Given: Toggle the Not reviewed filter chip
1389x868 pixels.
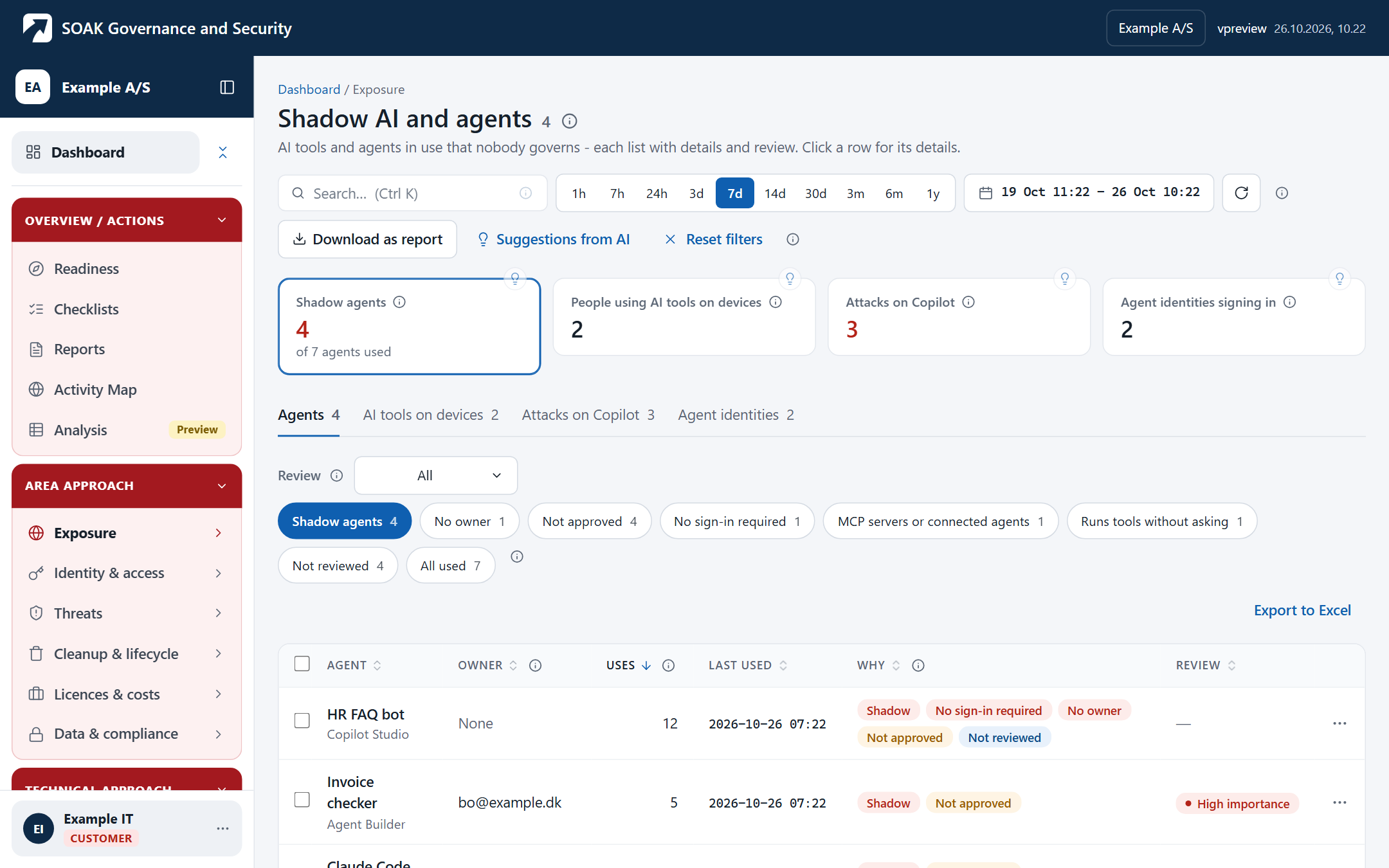Looking at the screenshot, I should click(x=338, y=565).
